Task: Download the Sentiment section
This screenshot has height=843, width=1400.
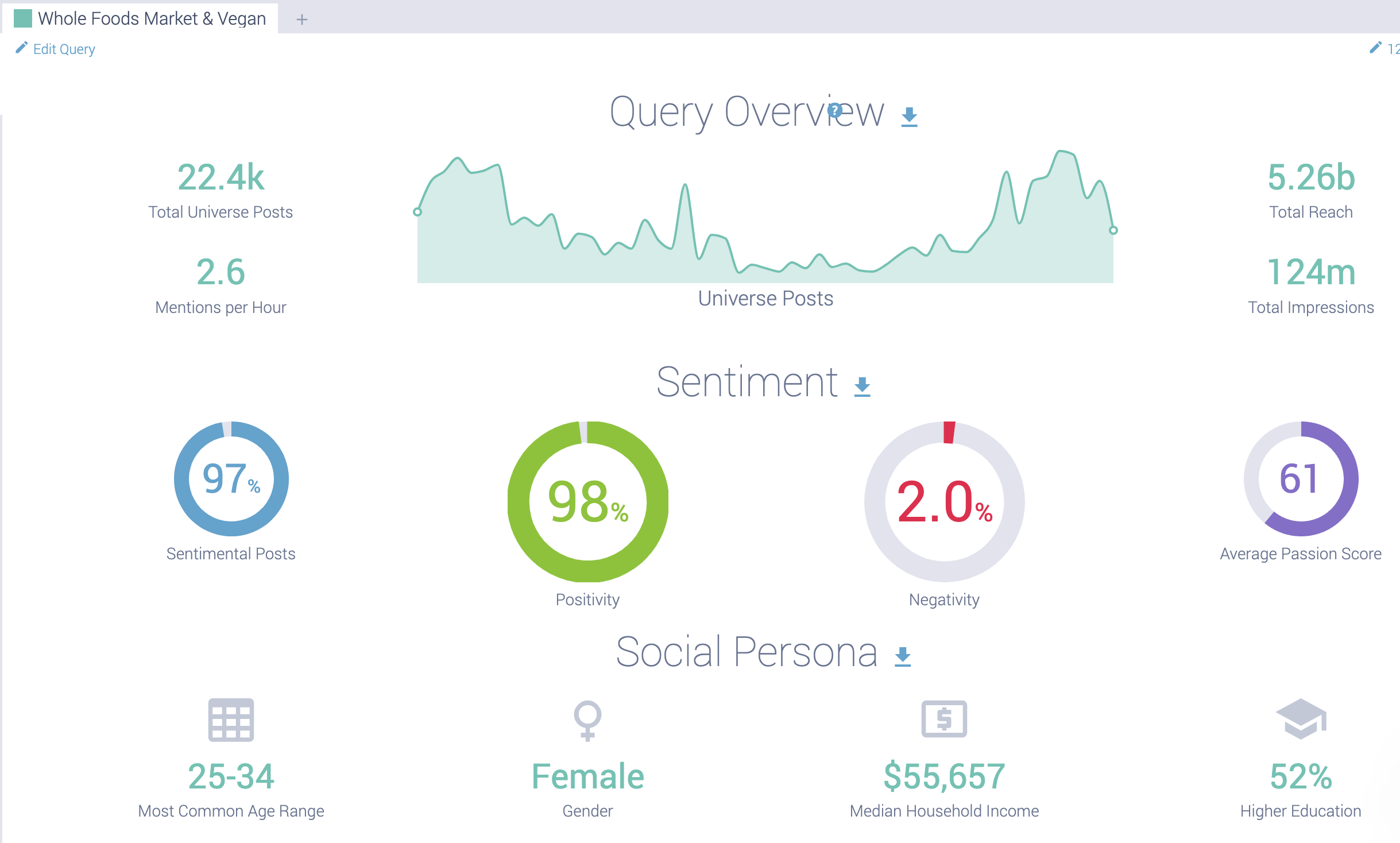Action: click(862, 386)
